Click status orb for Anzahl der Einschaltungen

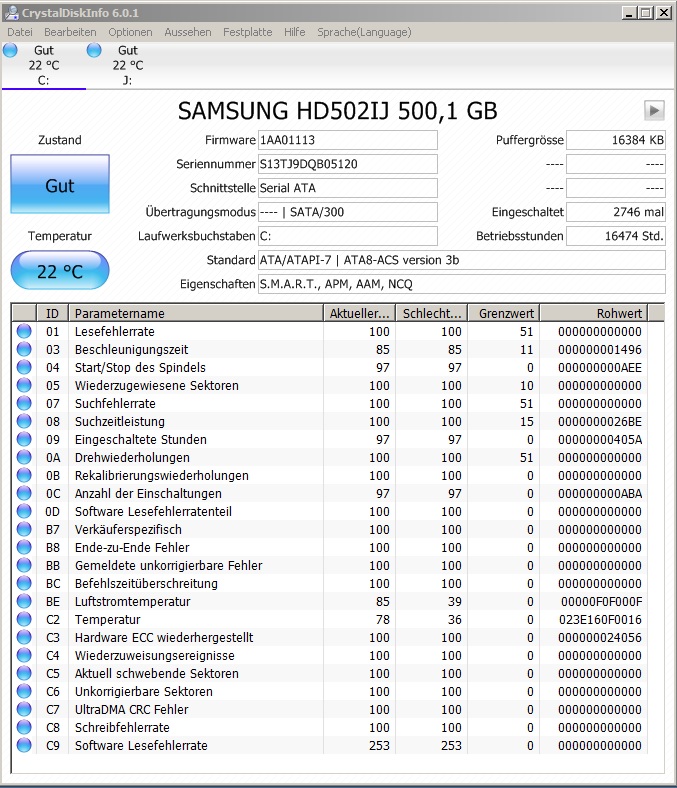pyautogui.click(x=24, y=493)
